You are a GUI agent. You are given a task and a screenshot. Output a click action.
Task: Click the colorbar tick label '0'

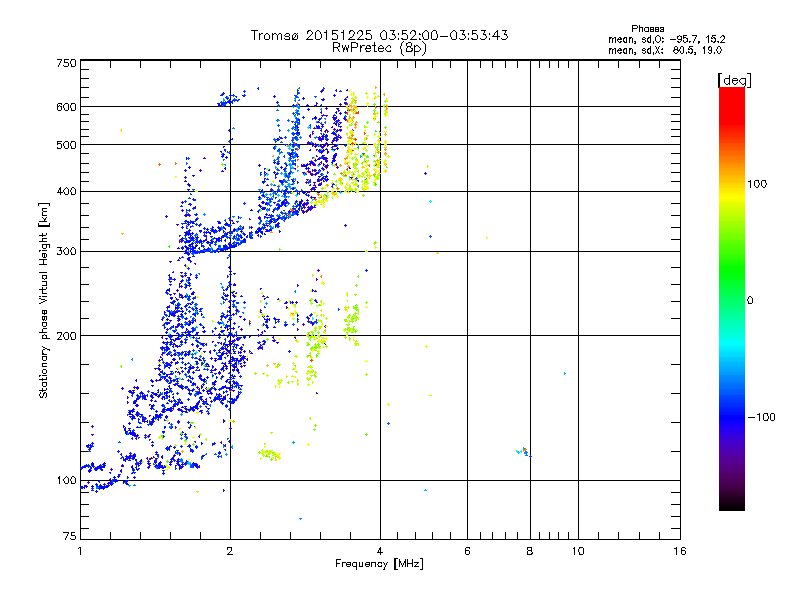pyautogui.click(x=750, y=301)
